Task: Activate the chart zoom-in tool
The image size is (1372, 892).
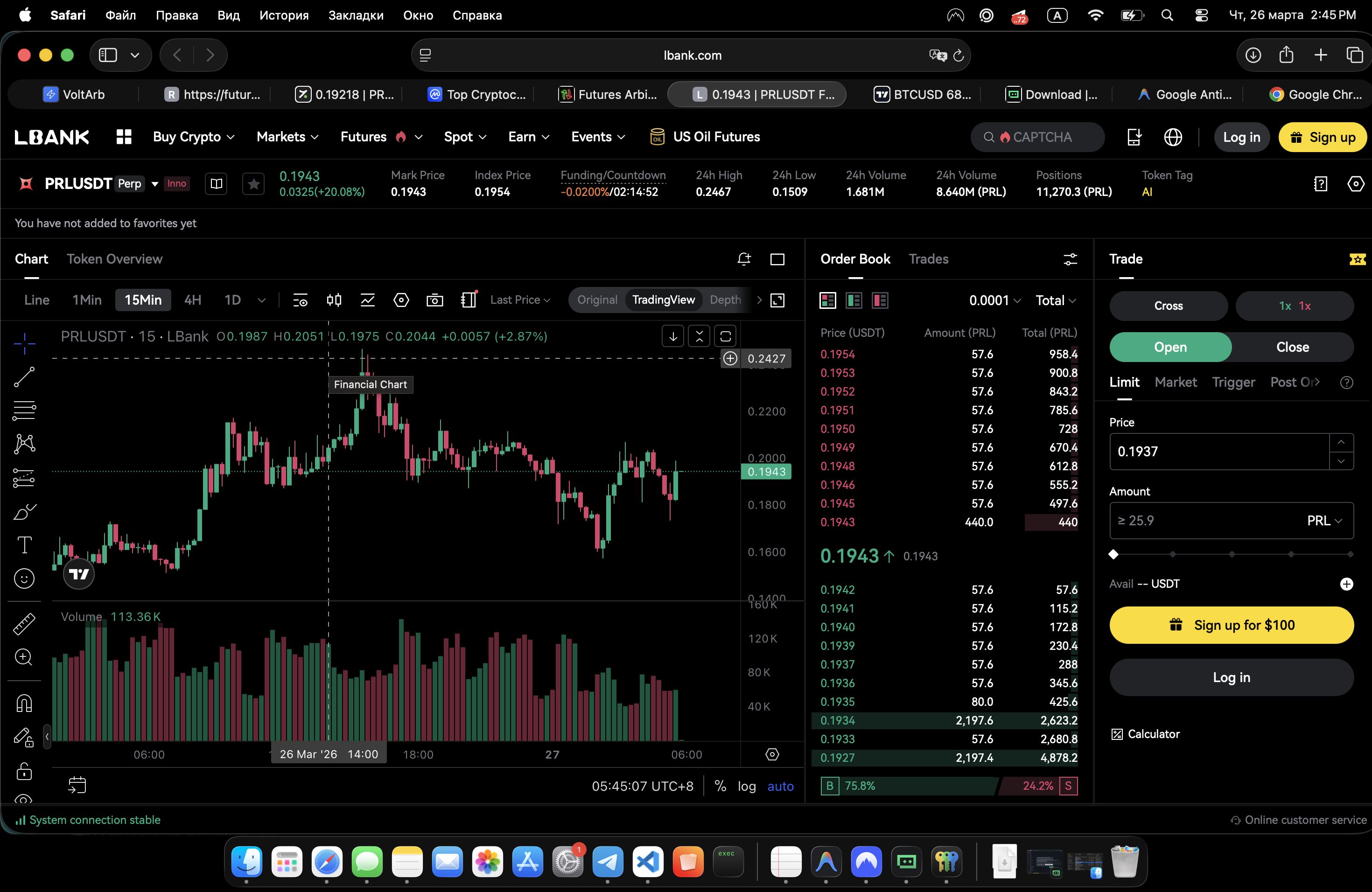Action: [24, 657]
